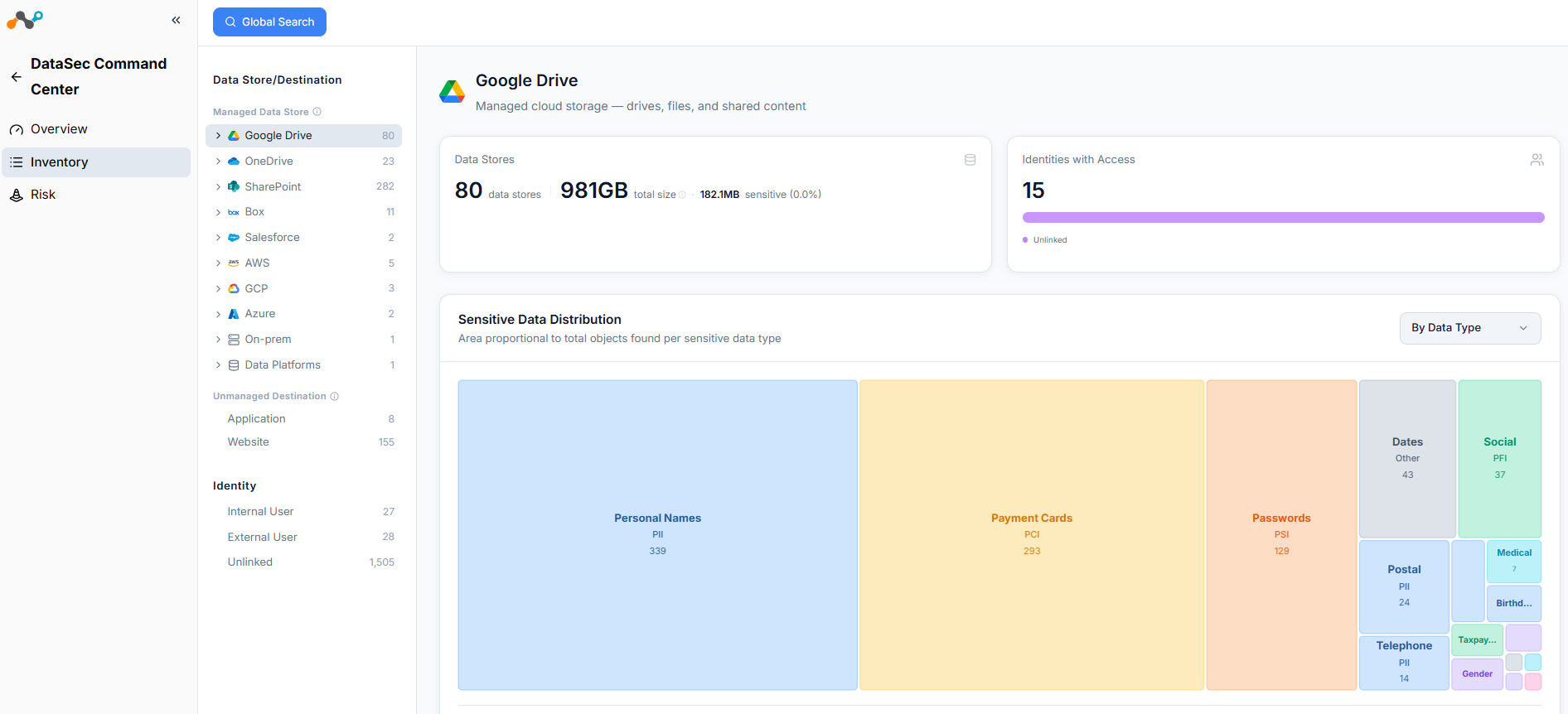
Task: Click the purple Unlinked access bar
Action: (1283, 218)
